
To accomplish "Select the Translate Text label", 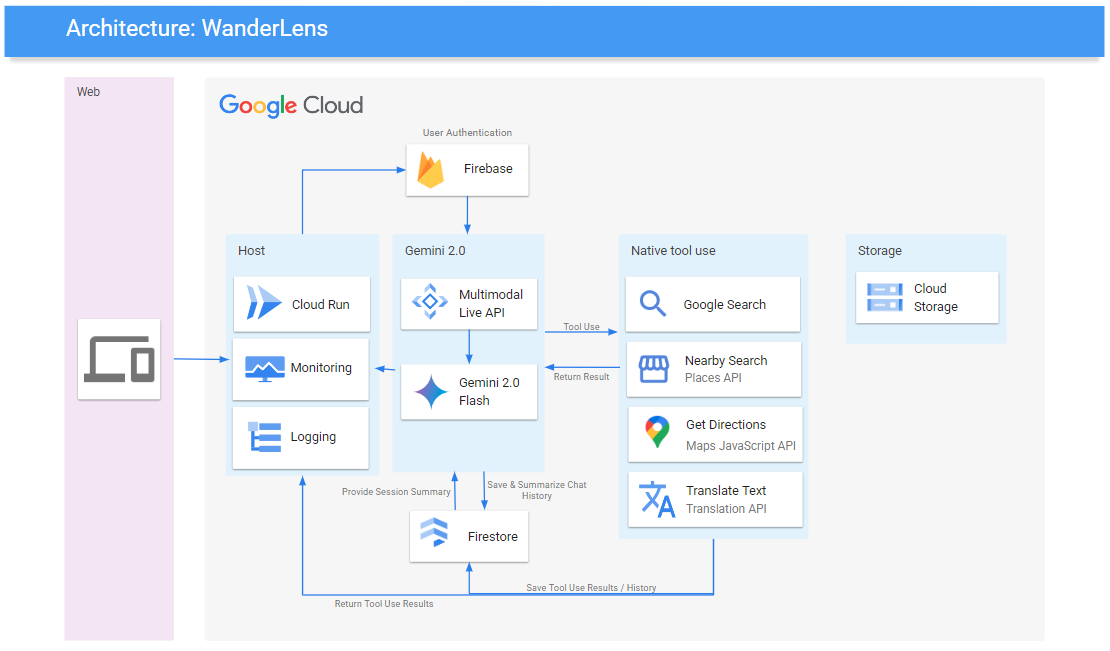I will point(726,490).
